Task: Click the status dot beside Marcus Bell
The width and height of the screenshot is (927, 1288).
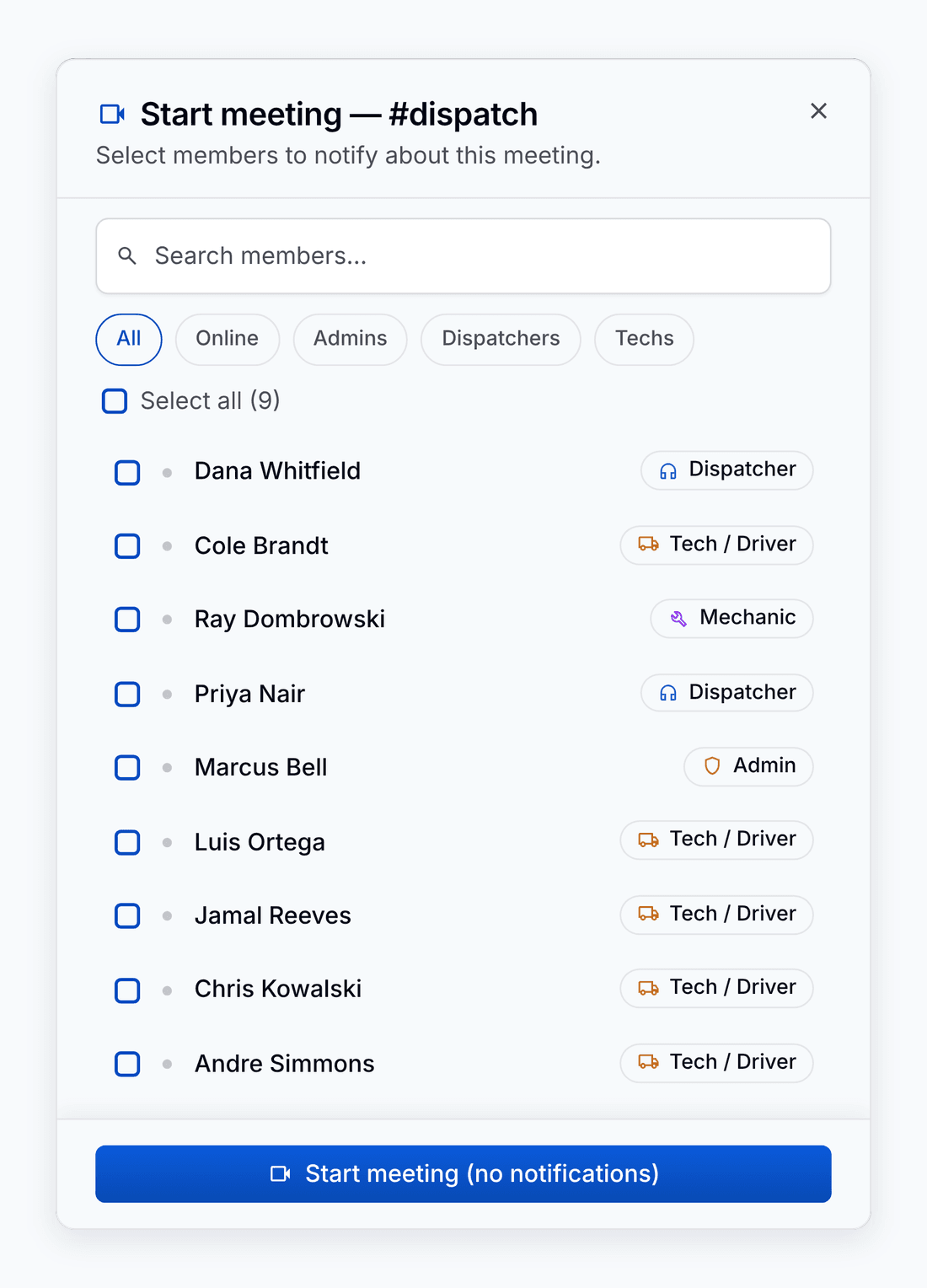Action: 168,768
